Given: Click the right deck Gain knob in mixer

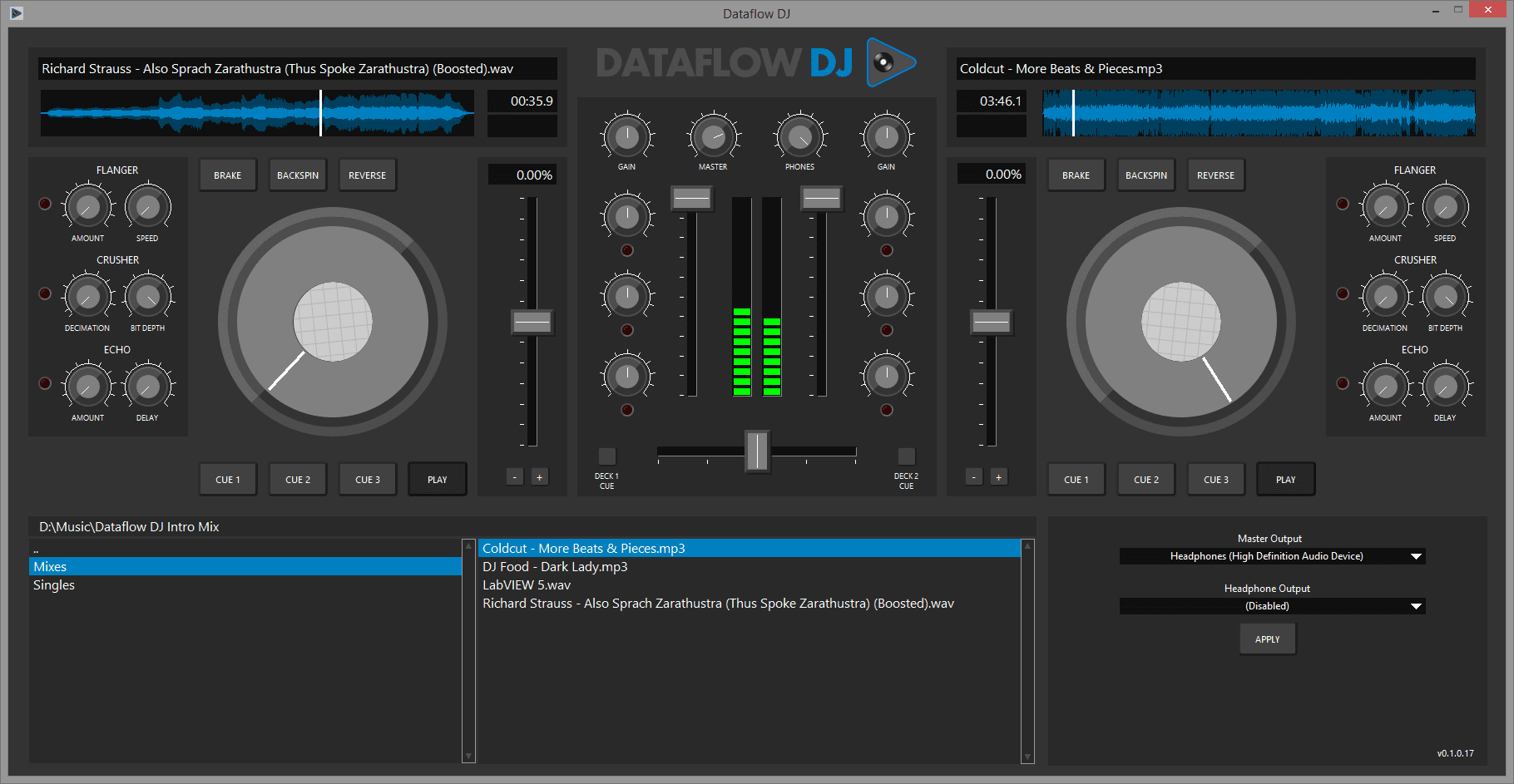Looking at the screenshot, I should [887, 137].
